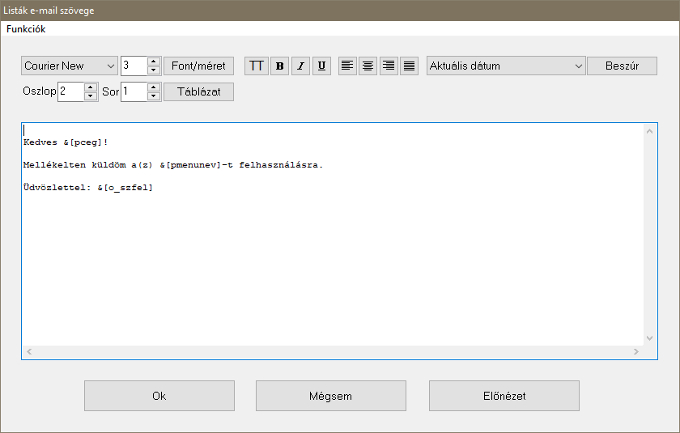Click the TT text style icon
This screenshot has width=680, height=433.
tap(257, 66)
